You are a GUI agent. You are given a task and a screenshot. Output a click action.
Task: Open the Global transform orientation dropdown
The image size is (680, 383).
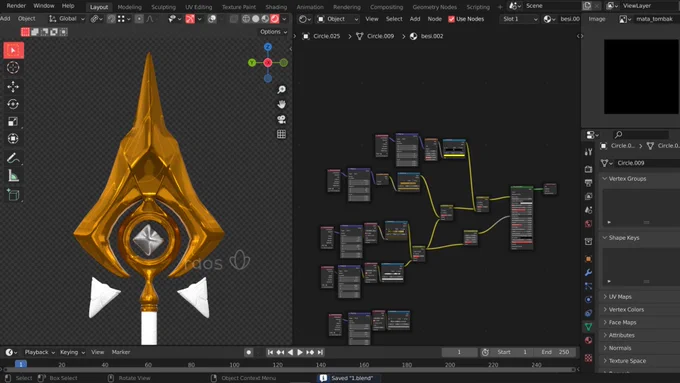click(x=67, y=19)
